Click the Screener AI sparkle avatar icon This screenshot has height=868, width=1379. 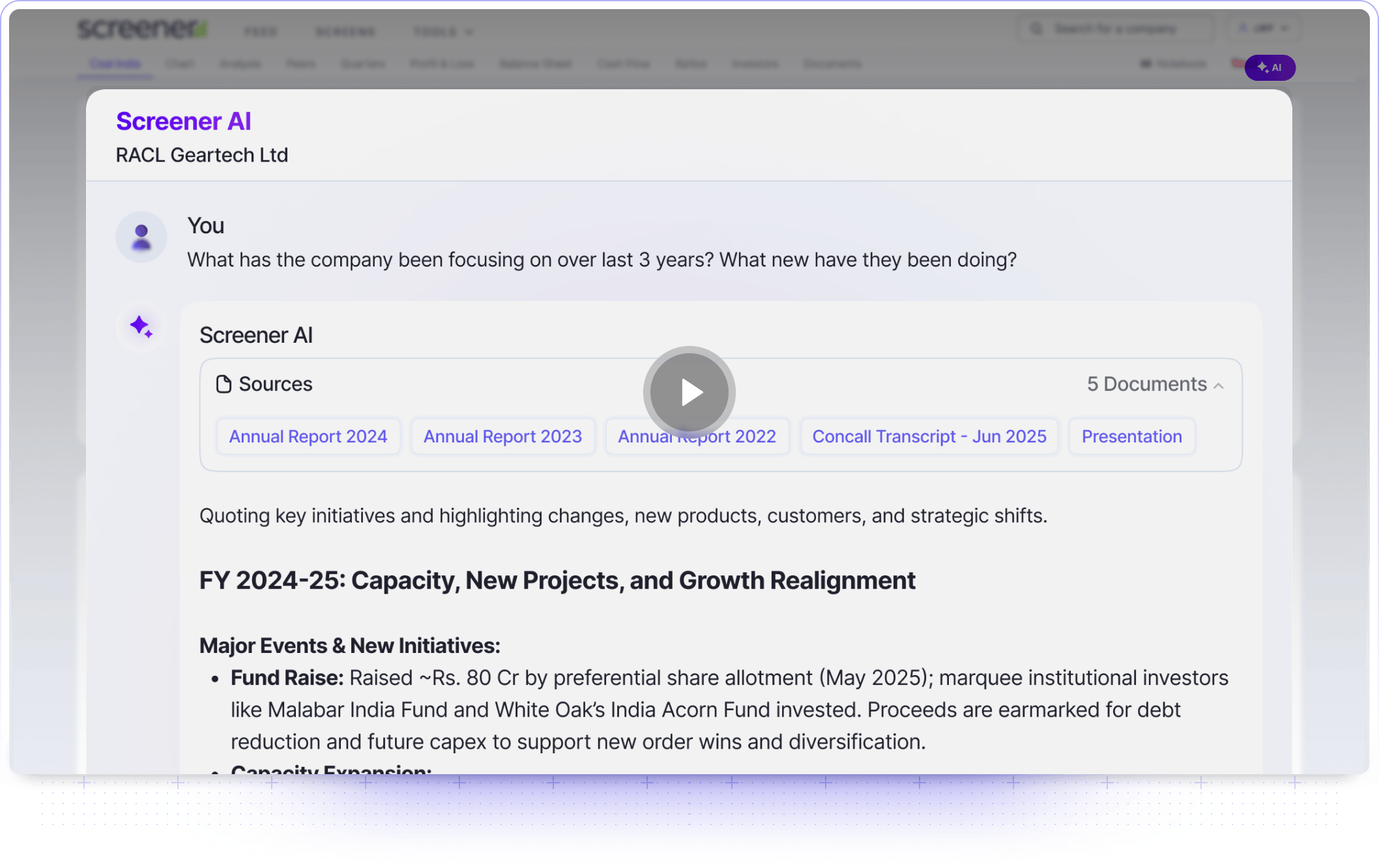click(x=141, y=326)
